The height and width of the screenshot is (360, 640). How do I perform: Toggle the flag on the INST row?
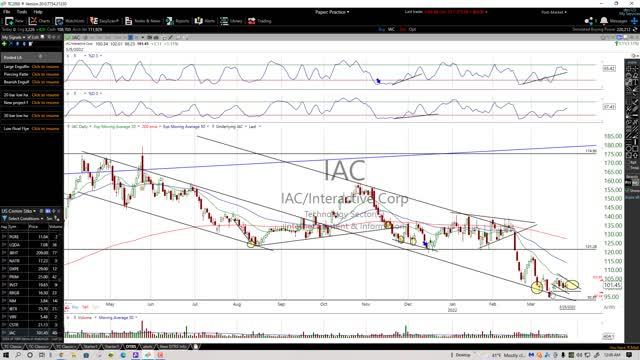[x=4, y=285]
